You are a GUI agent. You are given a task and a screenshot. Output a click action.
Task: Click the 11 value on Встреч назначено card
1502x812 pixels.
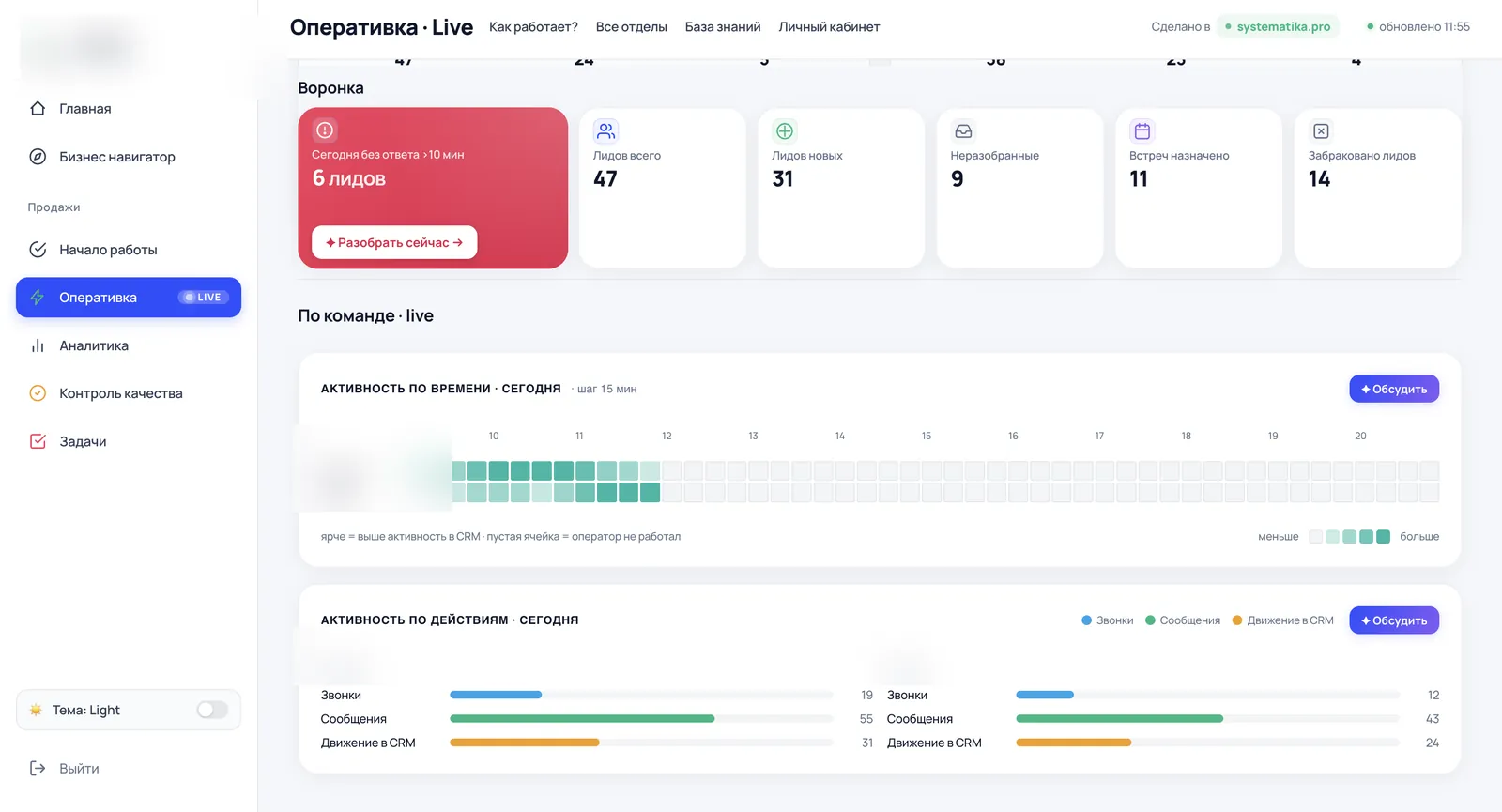[x=1139, y=178]
